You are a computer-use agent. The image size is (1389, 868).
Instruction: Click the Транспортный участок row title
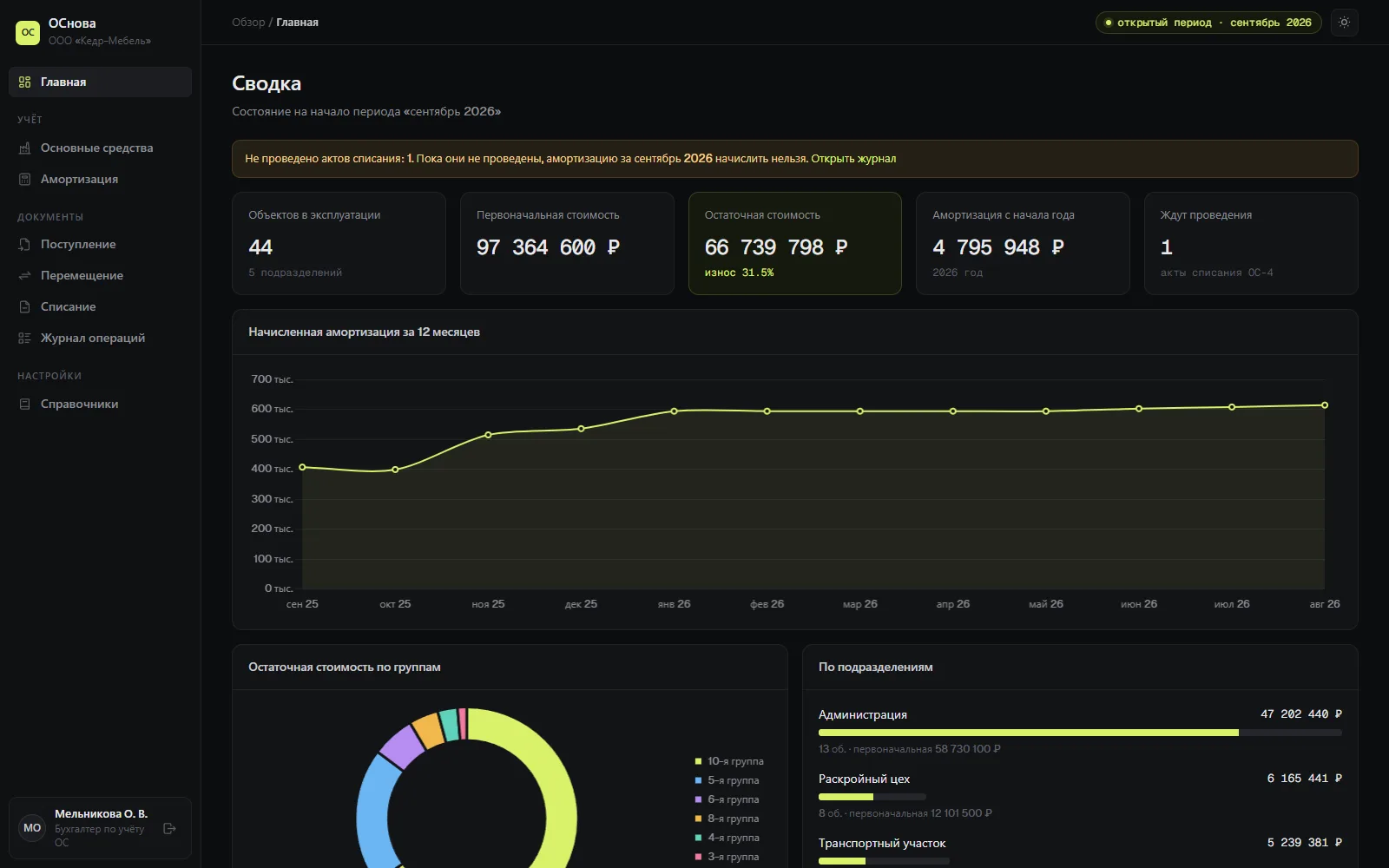point(882,844)
